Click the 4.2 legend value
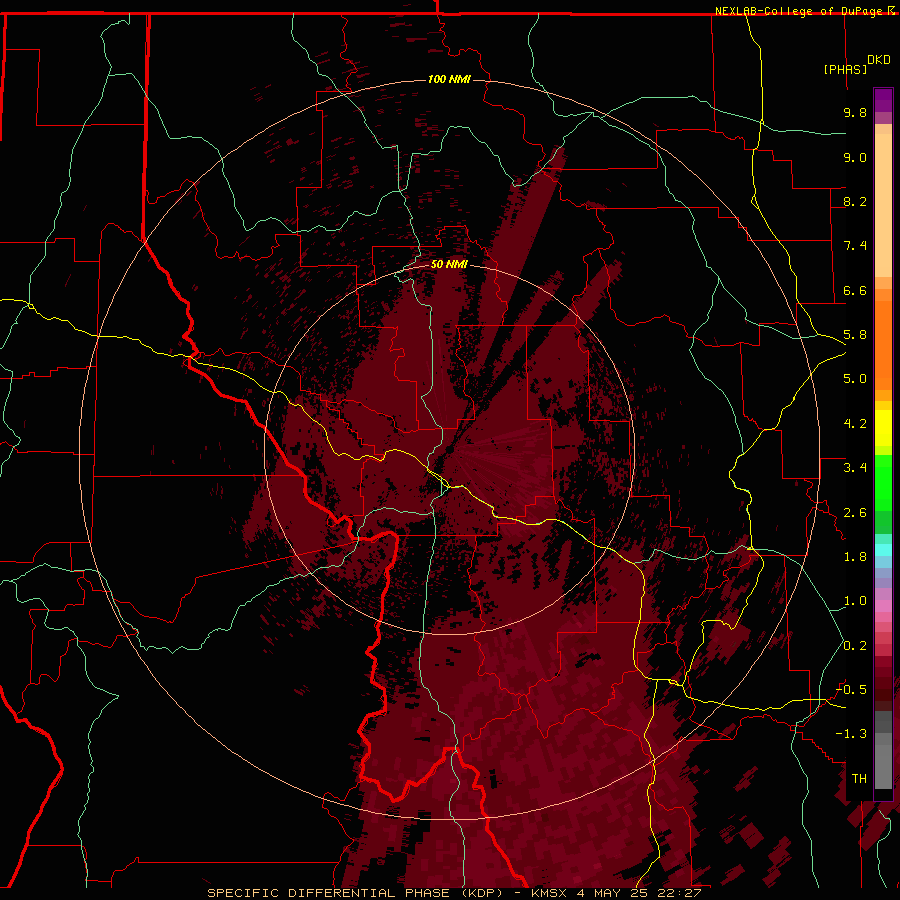The height and width of the screenshot is (900, 900). pyautogui.click(x=855, y=424)
